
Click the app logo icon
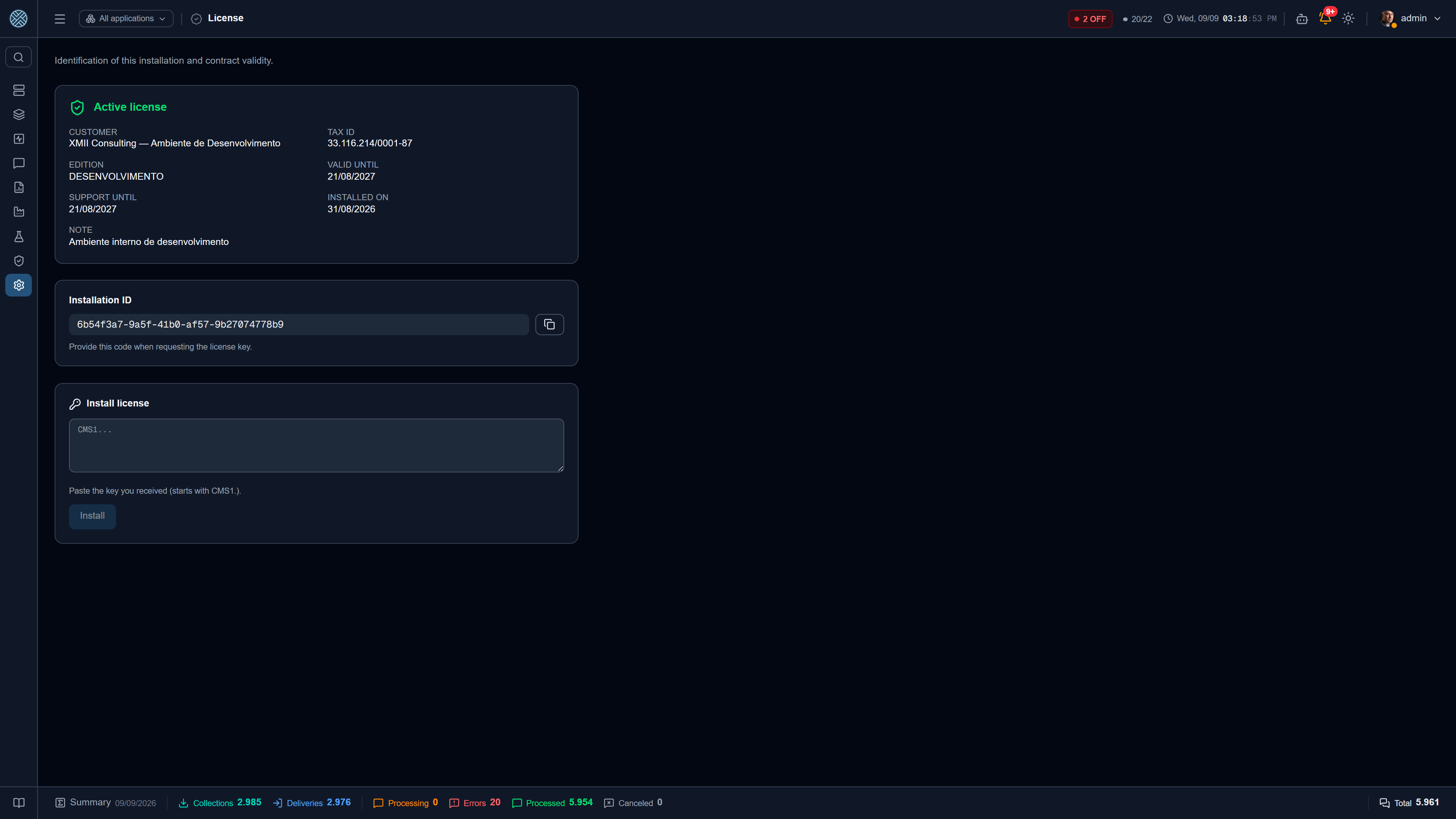19,19
